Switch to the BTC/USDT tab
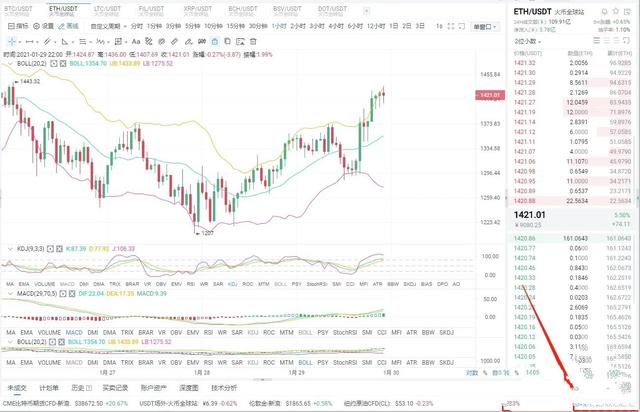Screen dimensions: 640x412 click(x=22, y=9)
